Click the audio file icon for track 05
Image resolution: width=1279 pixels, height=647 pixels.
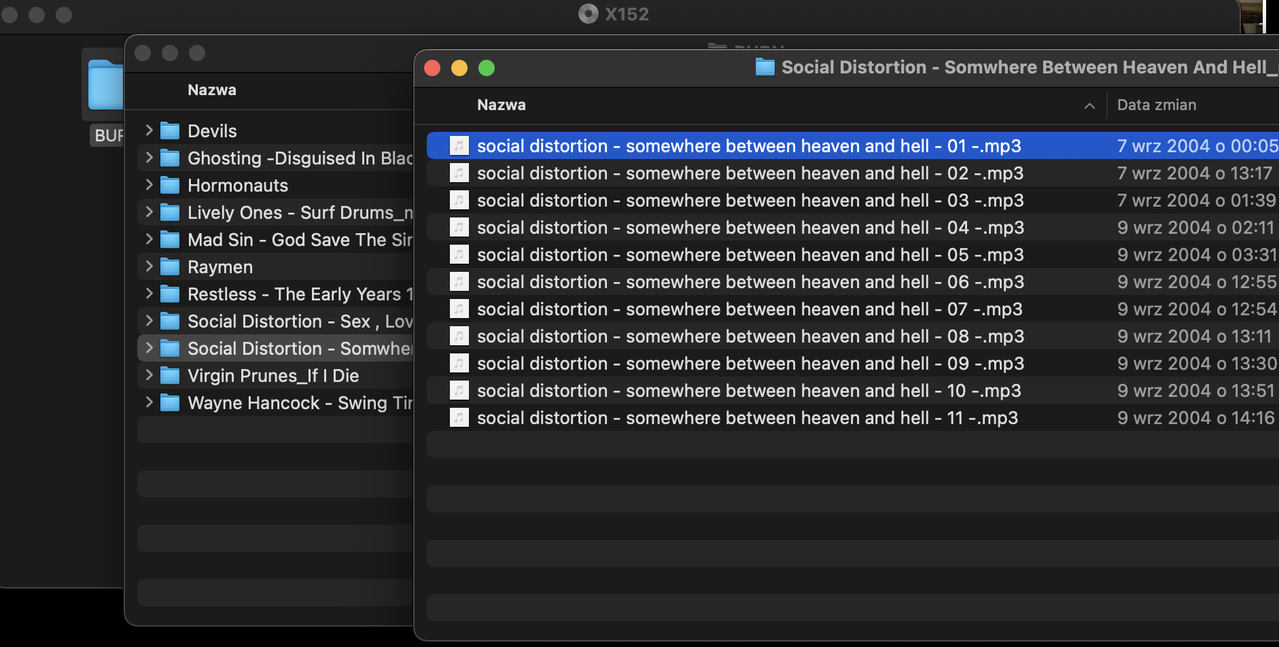pyautogui.click(x=459, y=255)
